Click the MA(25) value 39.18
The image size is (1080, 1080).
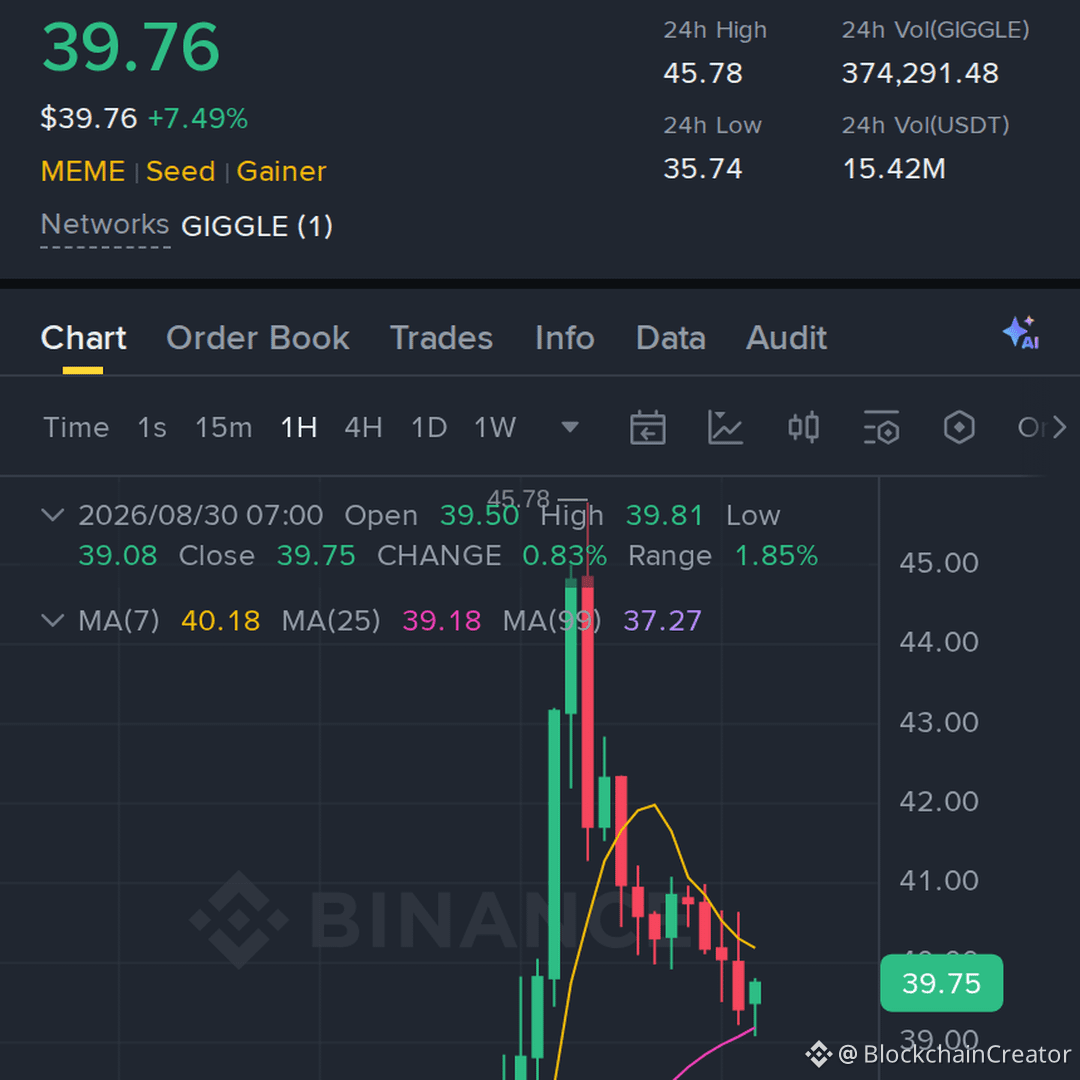442,621
